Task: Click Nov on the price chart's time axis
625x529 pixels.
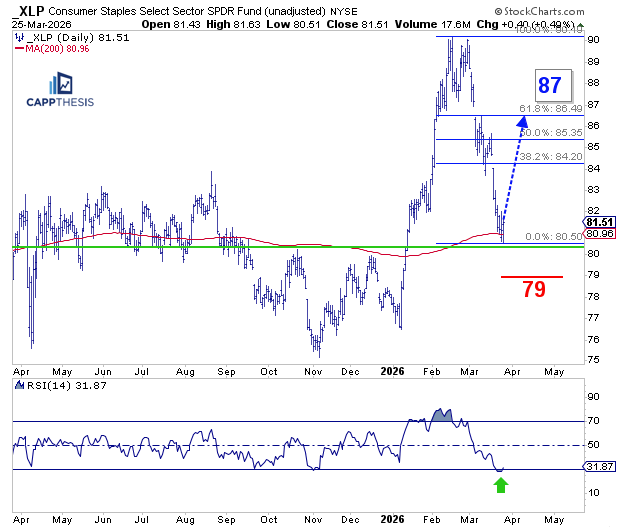Action: pyautogui.click(x=313, y=372)
